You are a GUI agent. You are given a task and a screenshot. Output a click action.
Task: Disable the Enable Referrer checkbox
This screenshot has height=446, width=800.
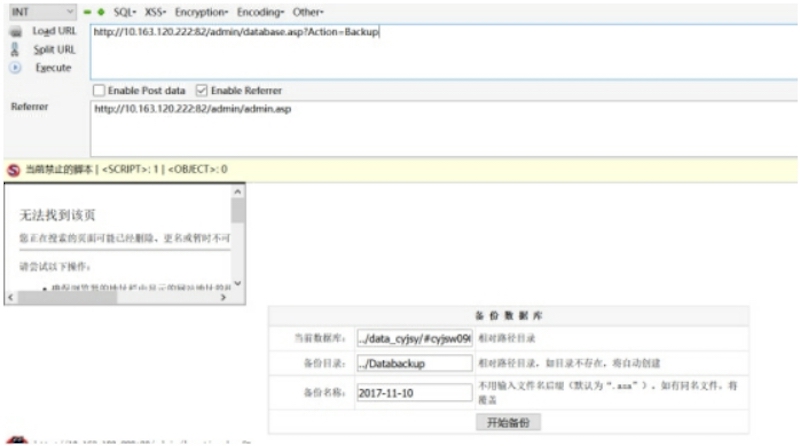202,90
